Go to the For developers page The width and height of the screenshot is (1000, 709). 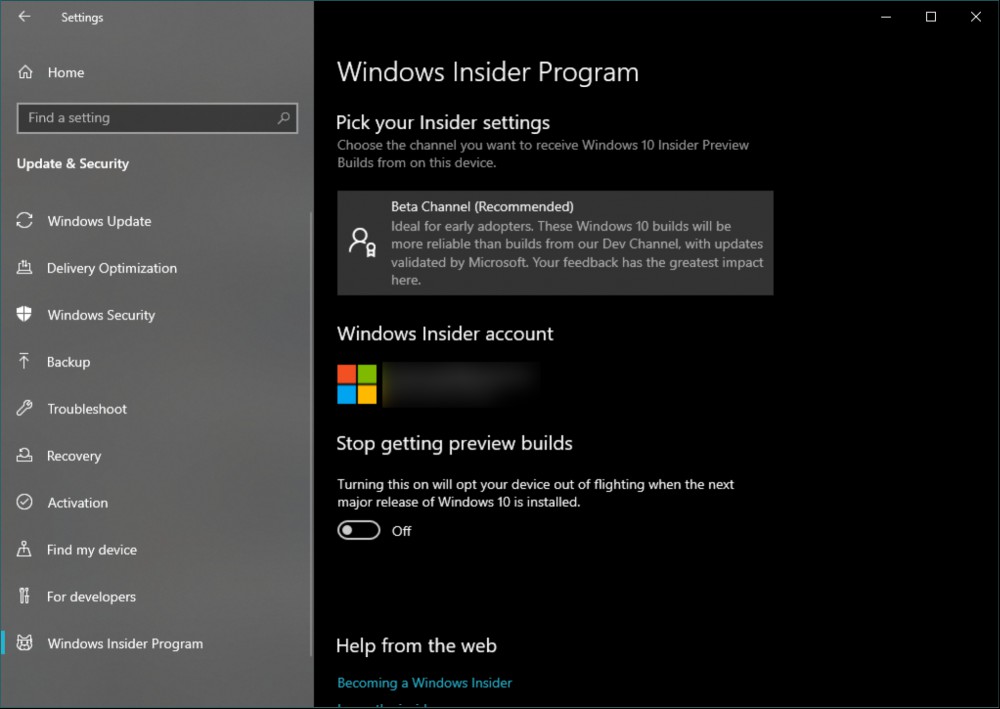[156, 596]
